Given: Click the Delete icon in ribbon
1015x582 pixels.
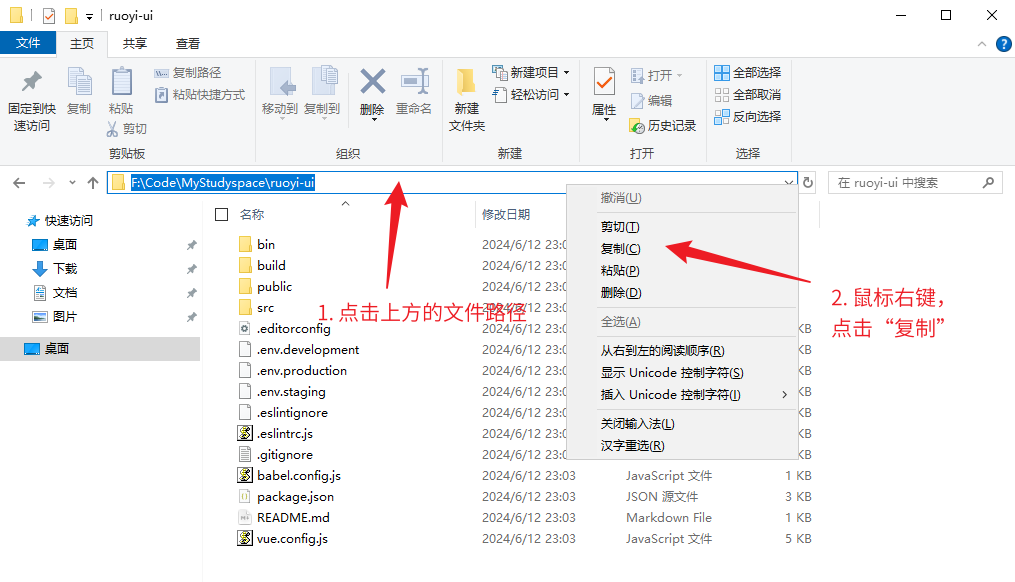Looking at the screenshot, I should tap(372, 83).
